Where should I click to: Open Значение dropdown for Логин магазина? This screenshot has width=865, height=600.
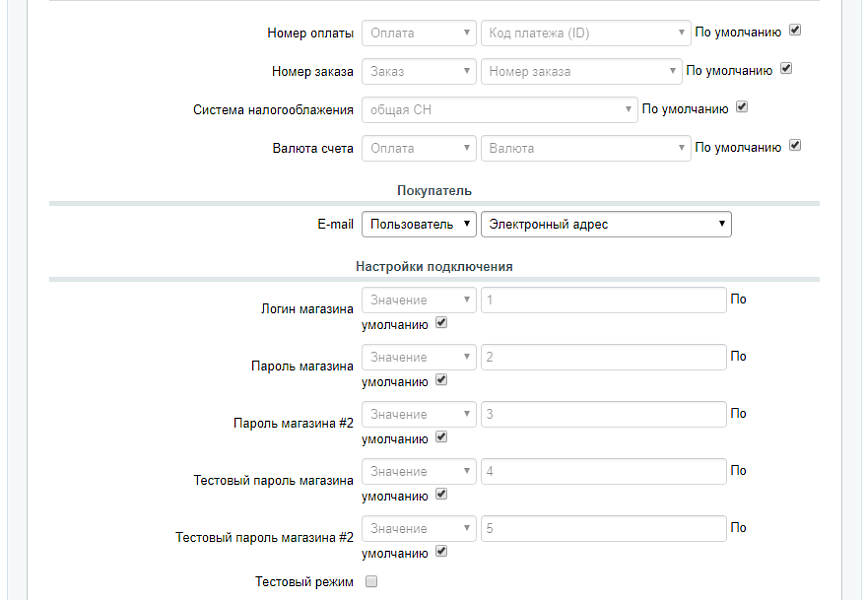(x=419, y=300)
